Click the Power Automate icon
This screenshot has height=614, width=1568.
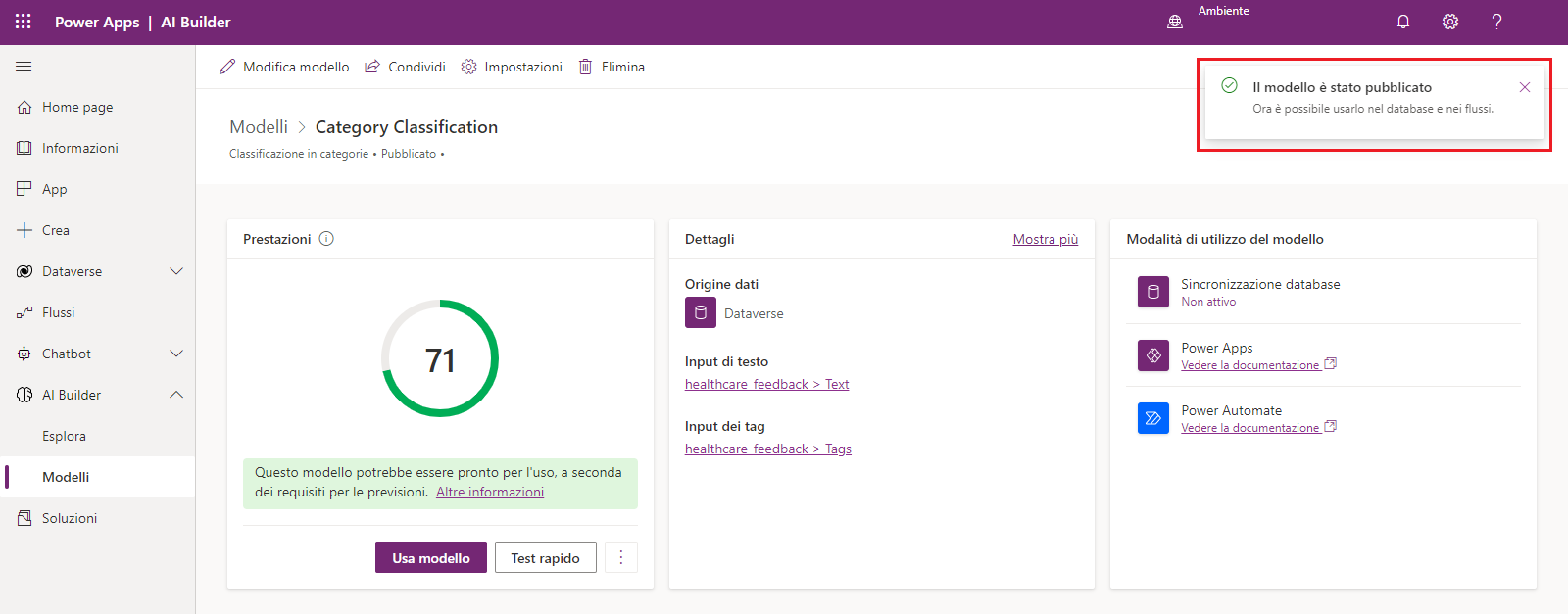[x=1153, y=418]
